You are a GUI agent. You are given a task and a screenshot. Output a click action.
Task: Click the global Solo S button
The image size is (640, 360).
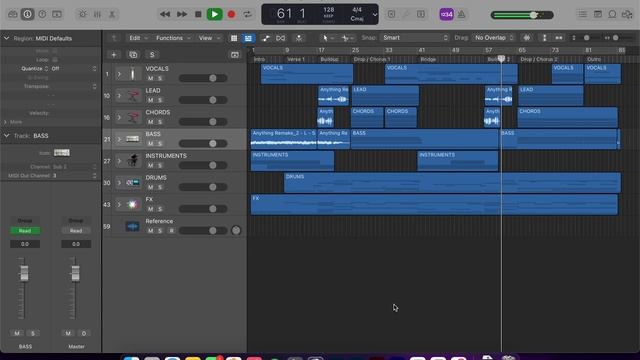(x=152, y=55)
